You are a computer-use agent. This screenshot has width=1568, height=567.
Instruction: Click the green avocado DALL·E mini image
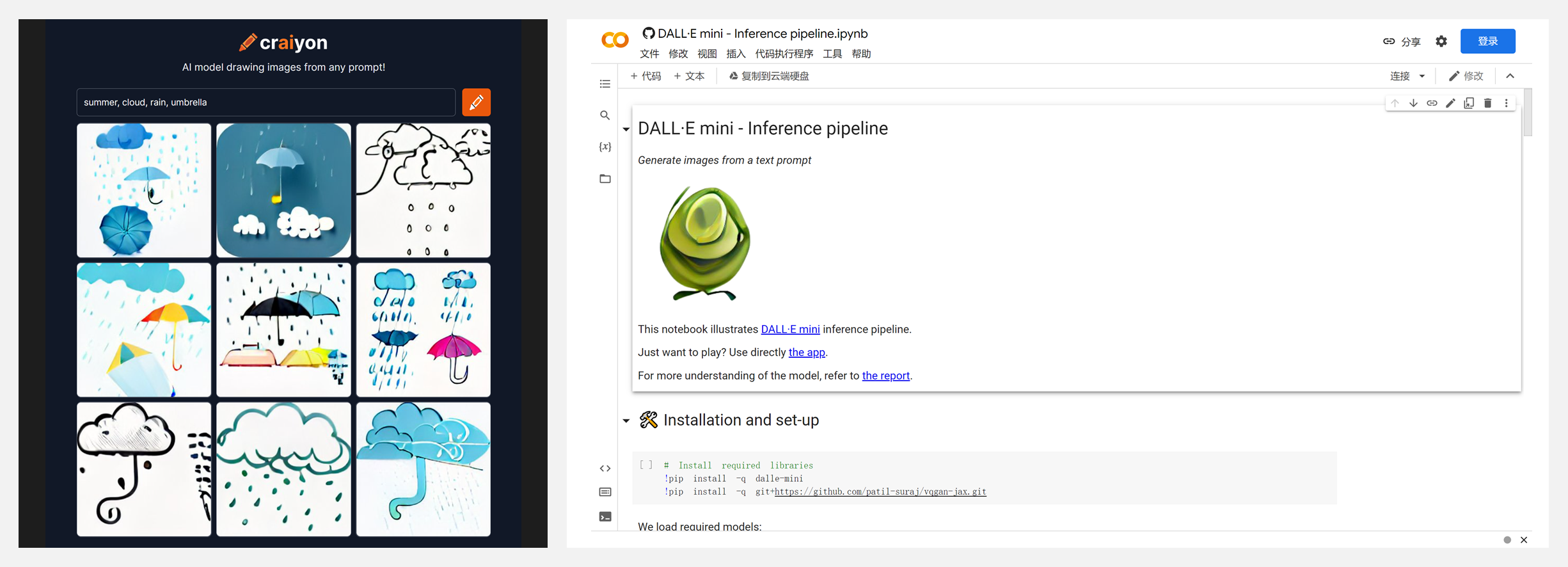tap(704, 243)
